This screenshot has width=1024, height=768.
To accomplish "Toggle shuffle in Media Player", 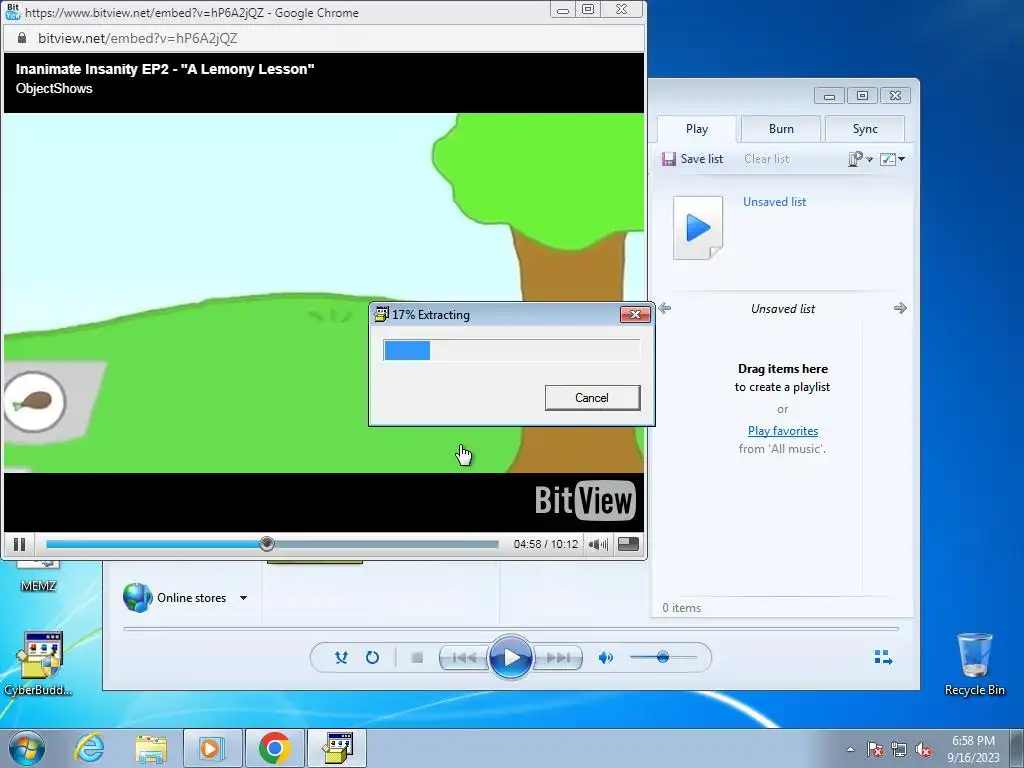I will [341, 657].
